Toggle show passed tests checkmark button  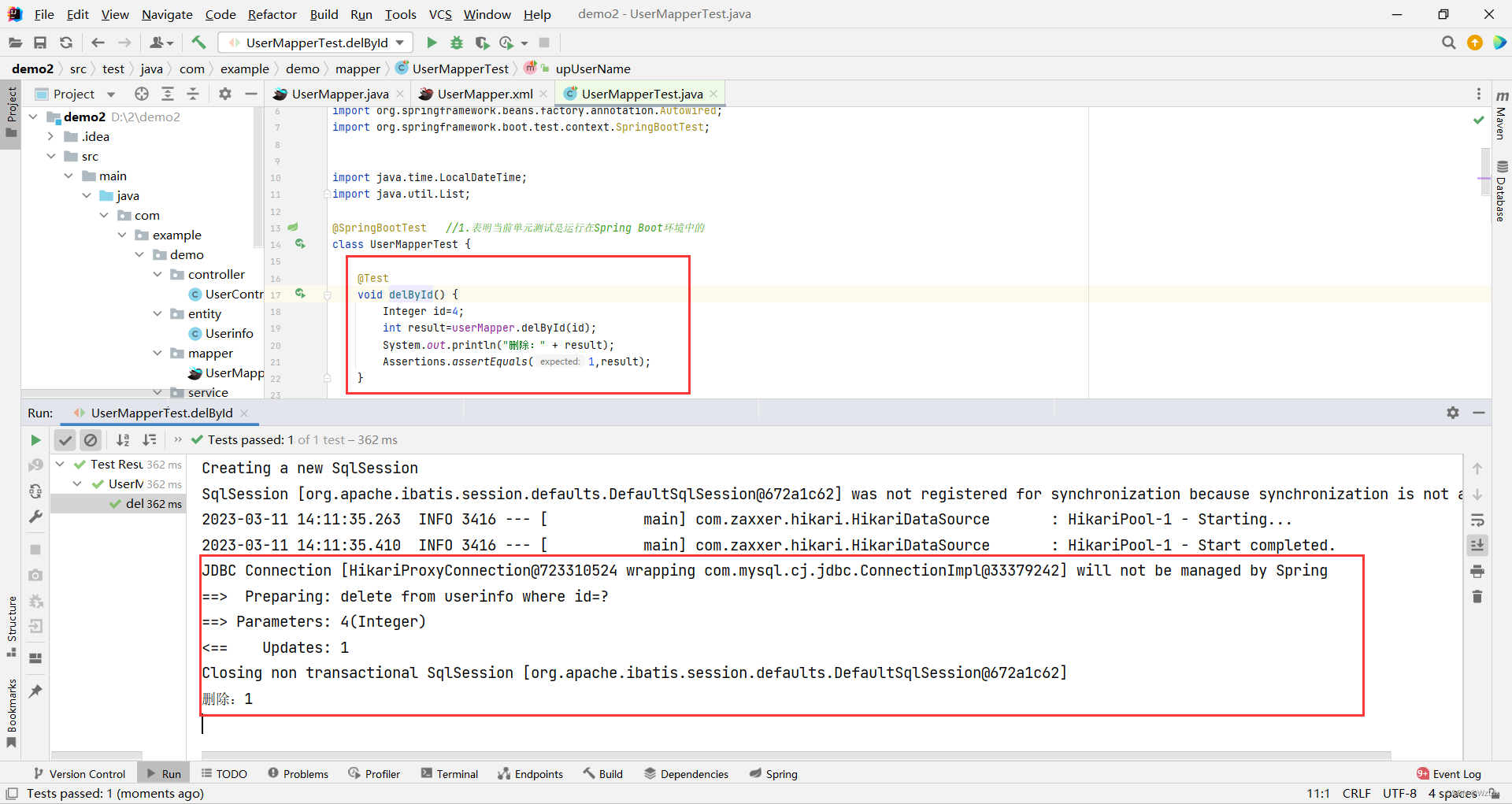coord(65,440)
